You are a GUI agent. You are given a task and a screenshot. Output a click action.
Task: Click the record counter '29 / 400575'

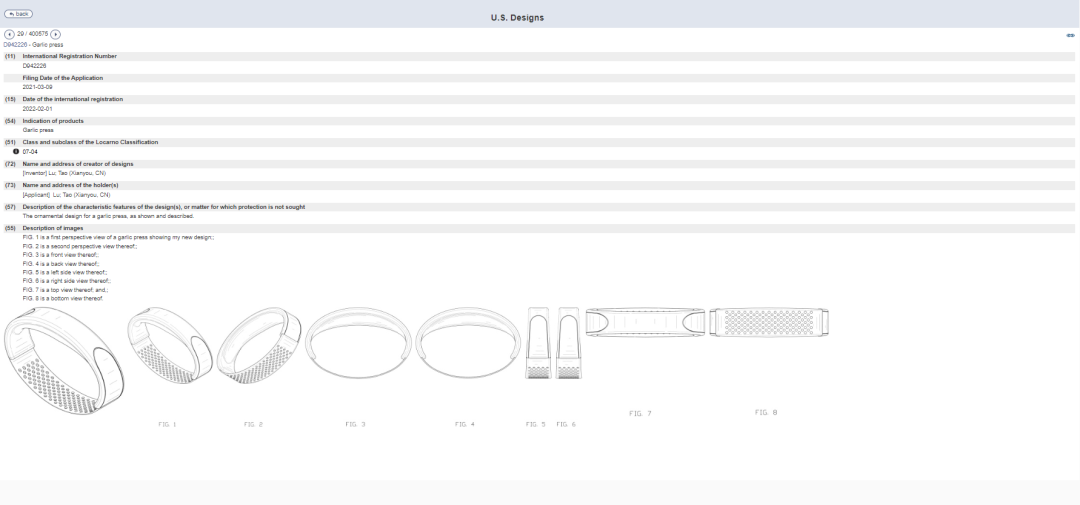[x=32, y=34]
